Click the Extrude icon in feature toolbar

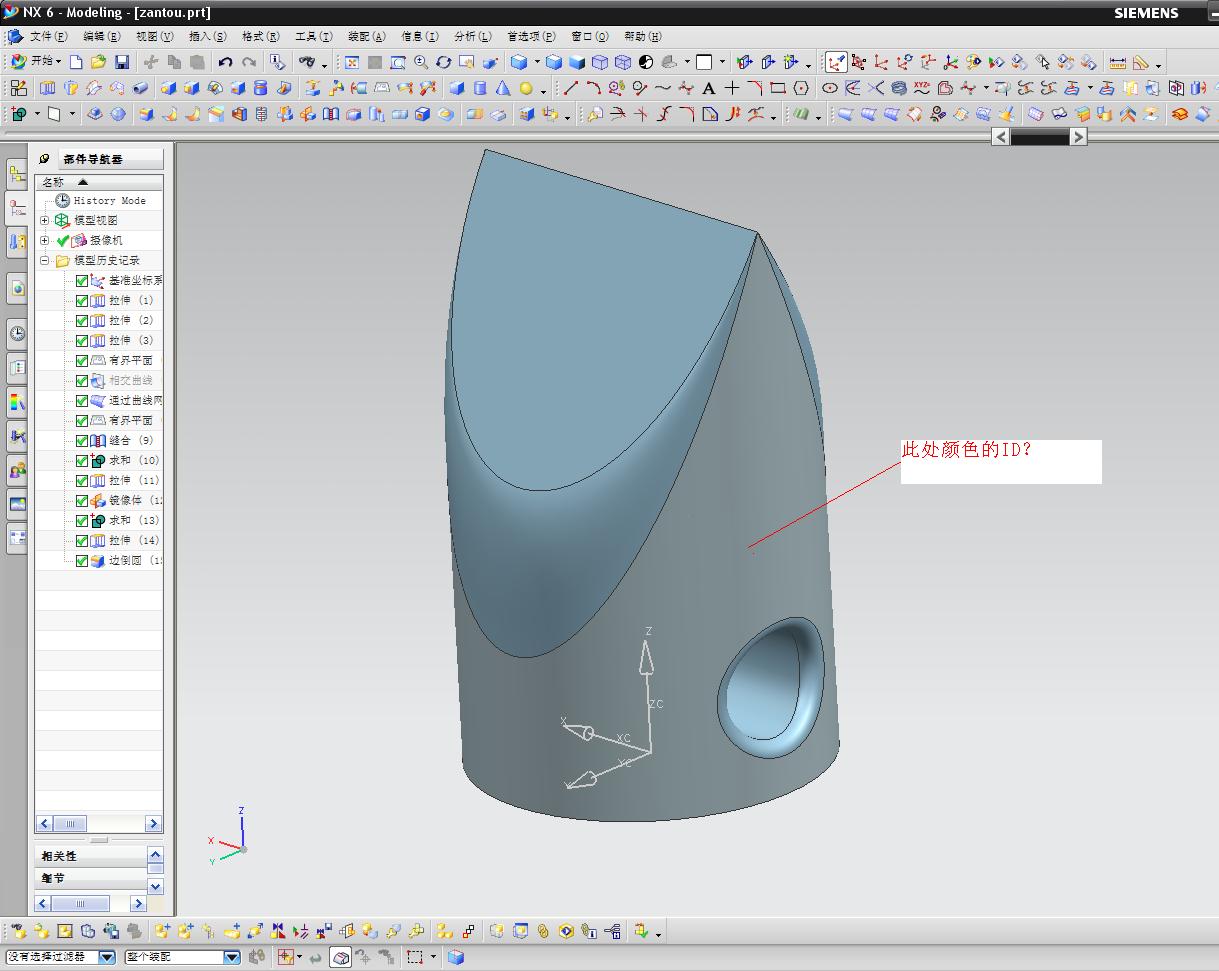48,88
